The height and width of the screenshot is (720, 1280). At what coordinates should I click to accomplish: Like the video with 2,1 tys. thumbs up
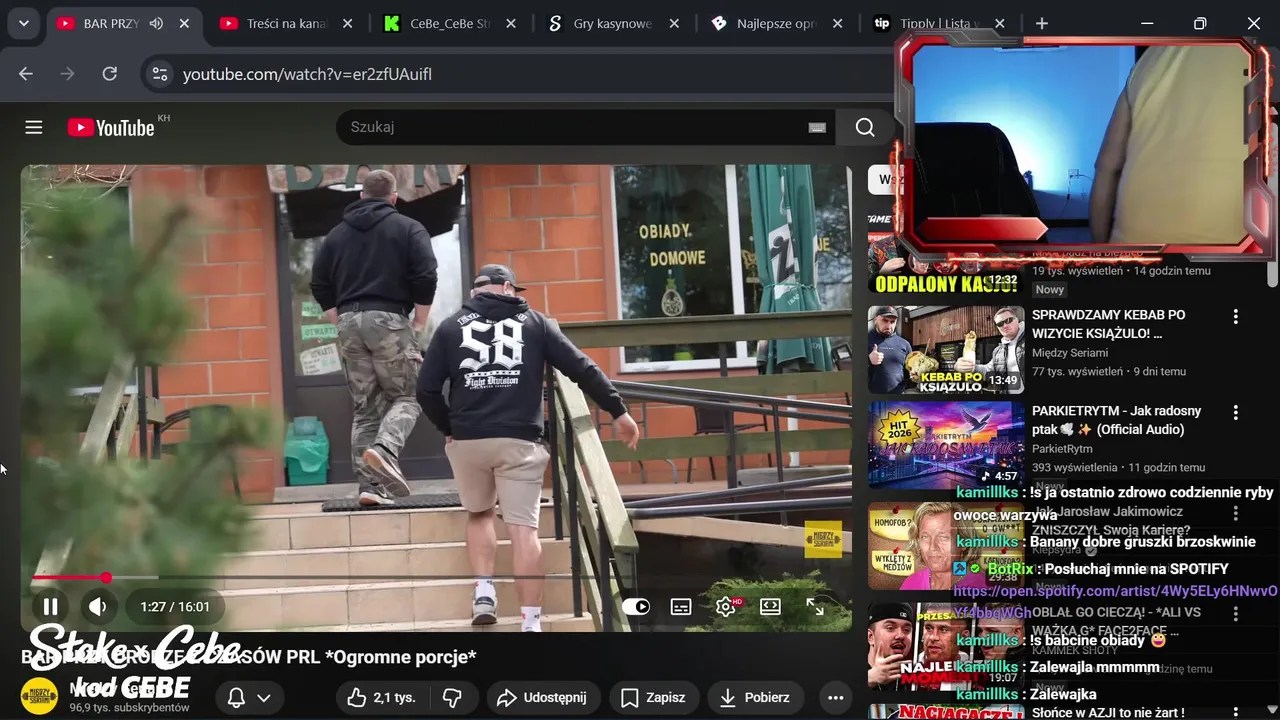381,698
